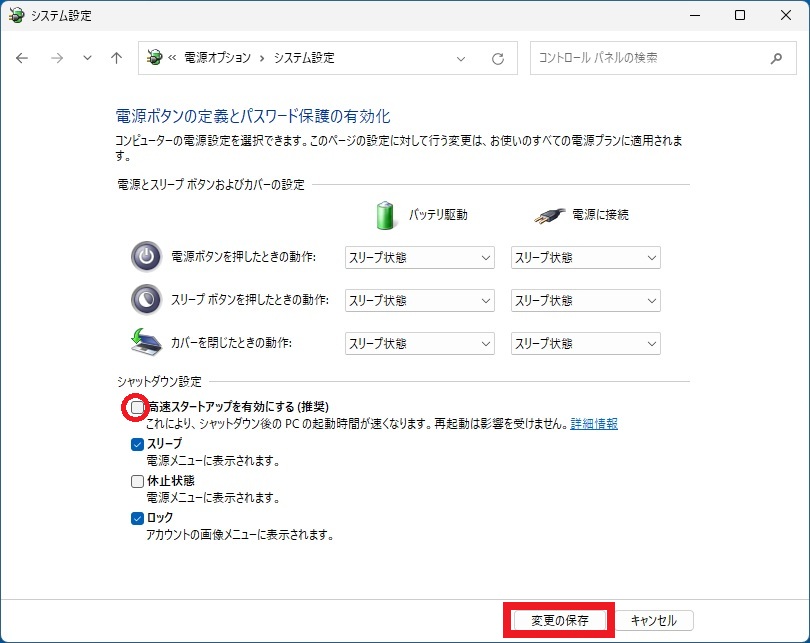Minimize the システム設定 window
Viewport: 810px width, 643px height.
[x=695, y=15]
